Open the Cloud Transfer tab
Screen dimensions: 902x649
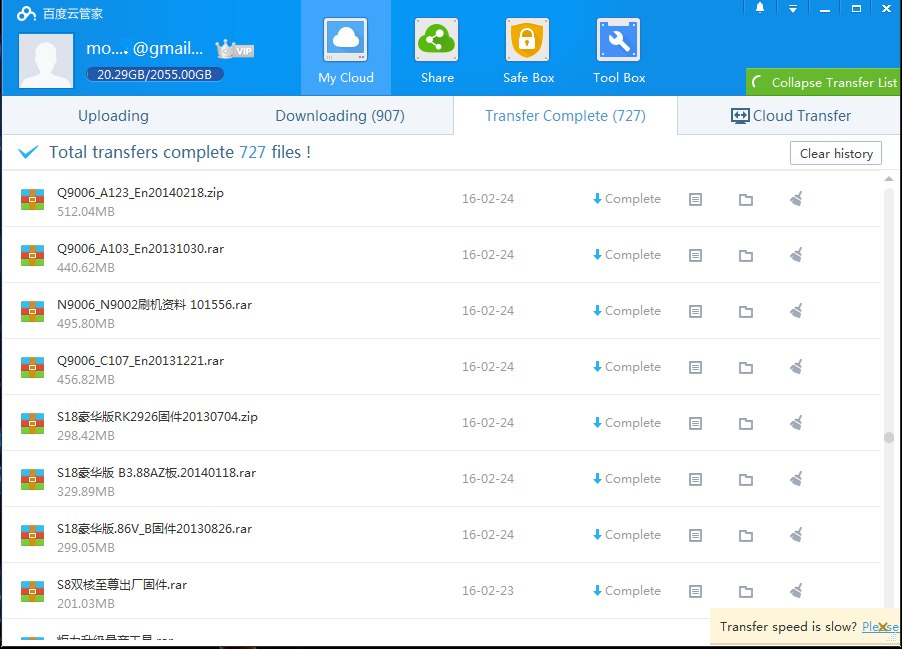(790, 116)
